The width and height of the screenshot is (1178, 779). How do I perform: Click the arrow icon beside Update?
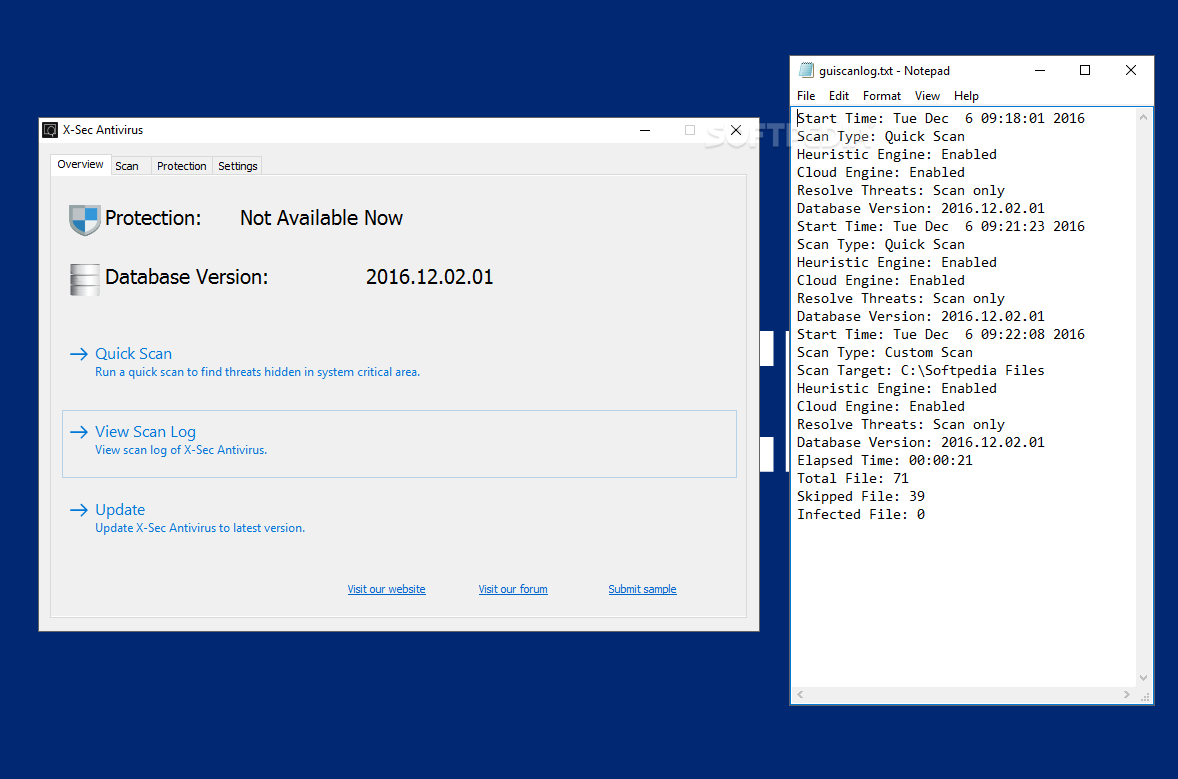(x=79, y=510)
